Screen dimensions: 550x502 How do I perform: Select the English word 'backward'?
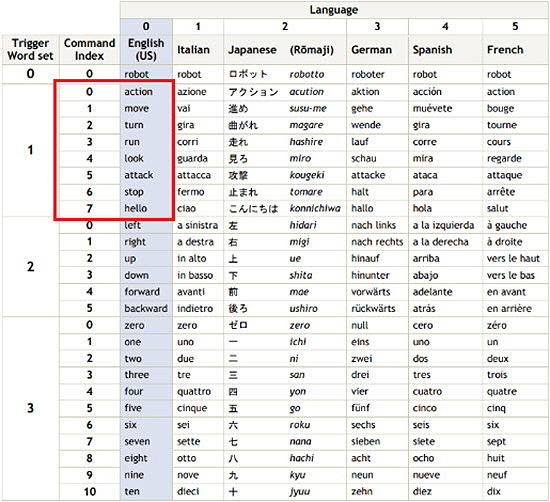pyautogui.click(x=146, y=309)
